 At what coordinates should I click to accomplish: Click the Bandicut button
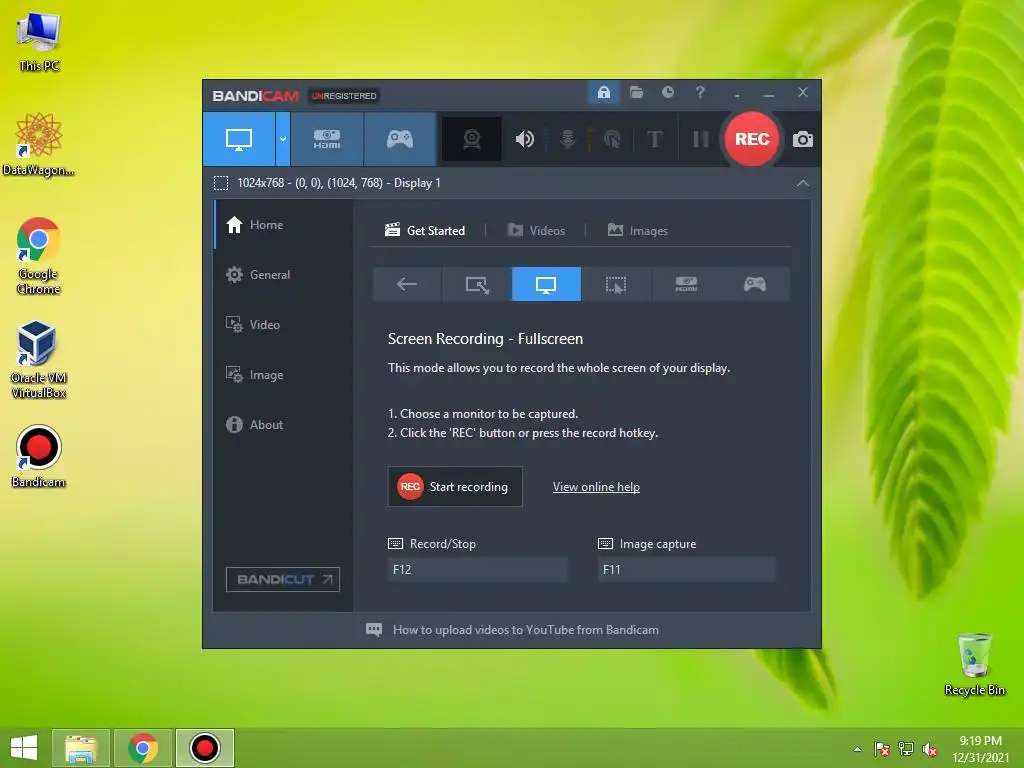283,579
